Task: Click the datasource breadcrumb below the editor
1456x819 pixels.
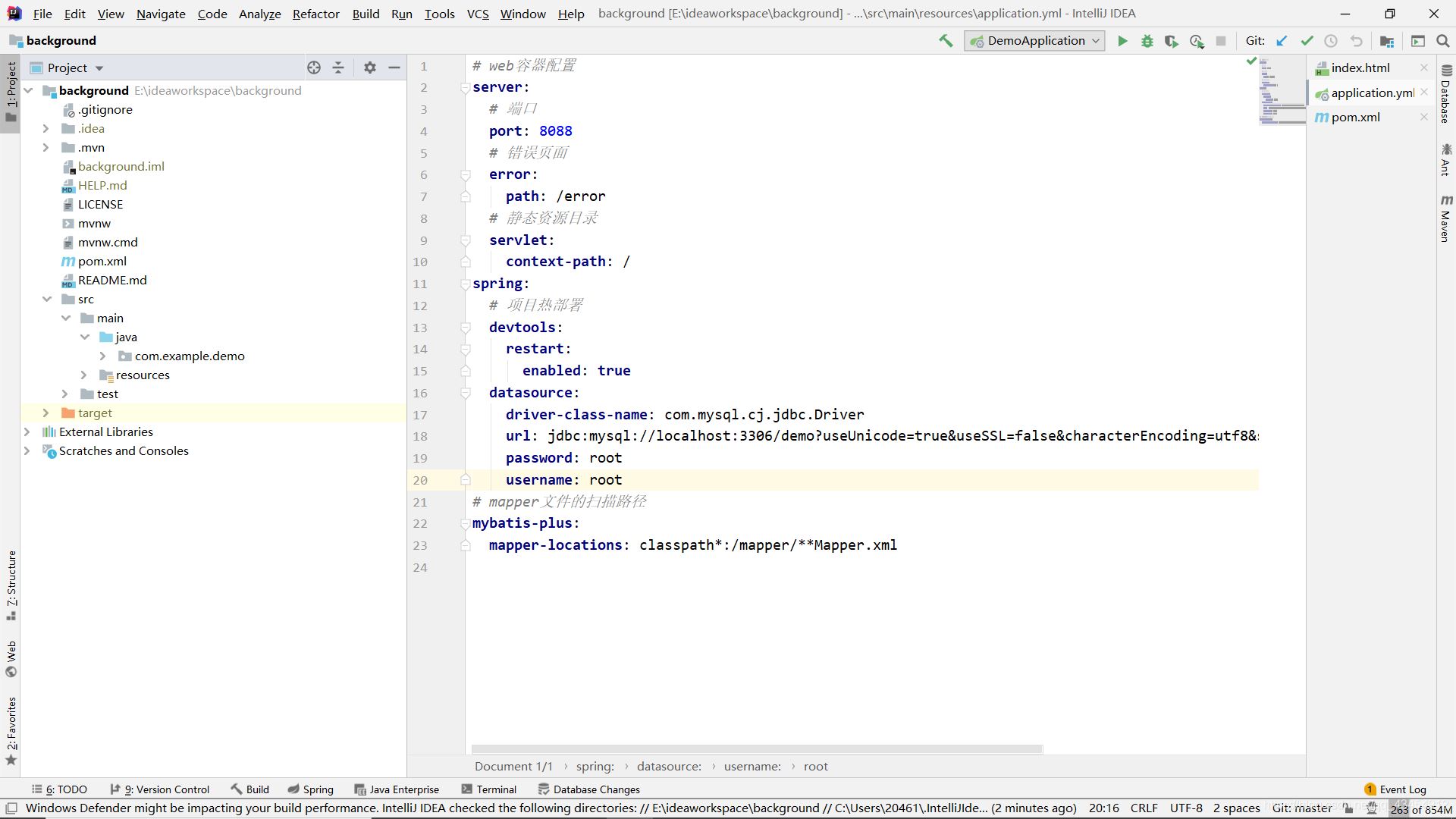Action: (667, 766)
